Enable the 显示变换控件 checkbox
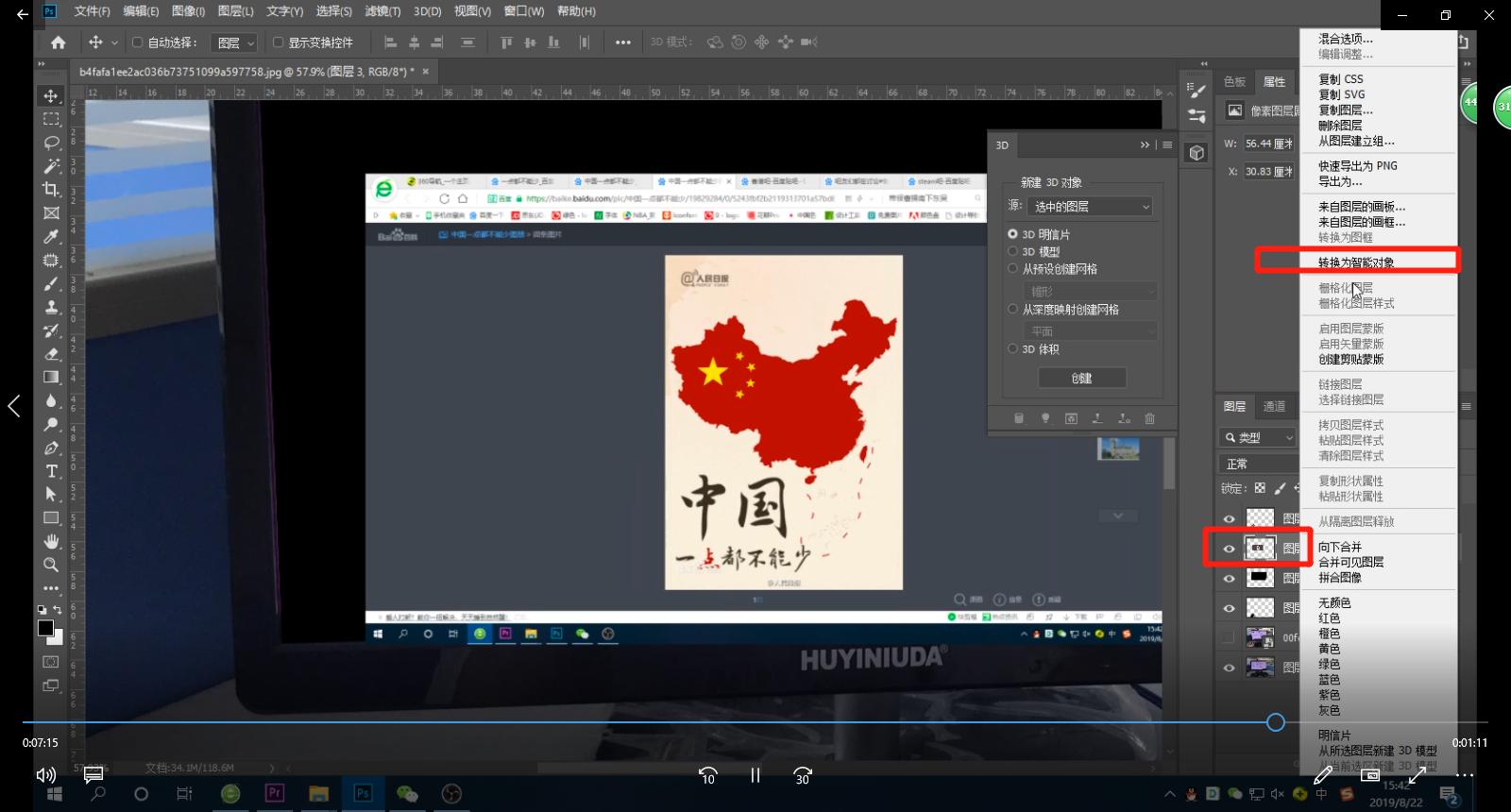 point(278,42)
